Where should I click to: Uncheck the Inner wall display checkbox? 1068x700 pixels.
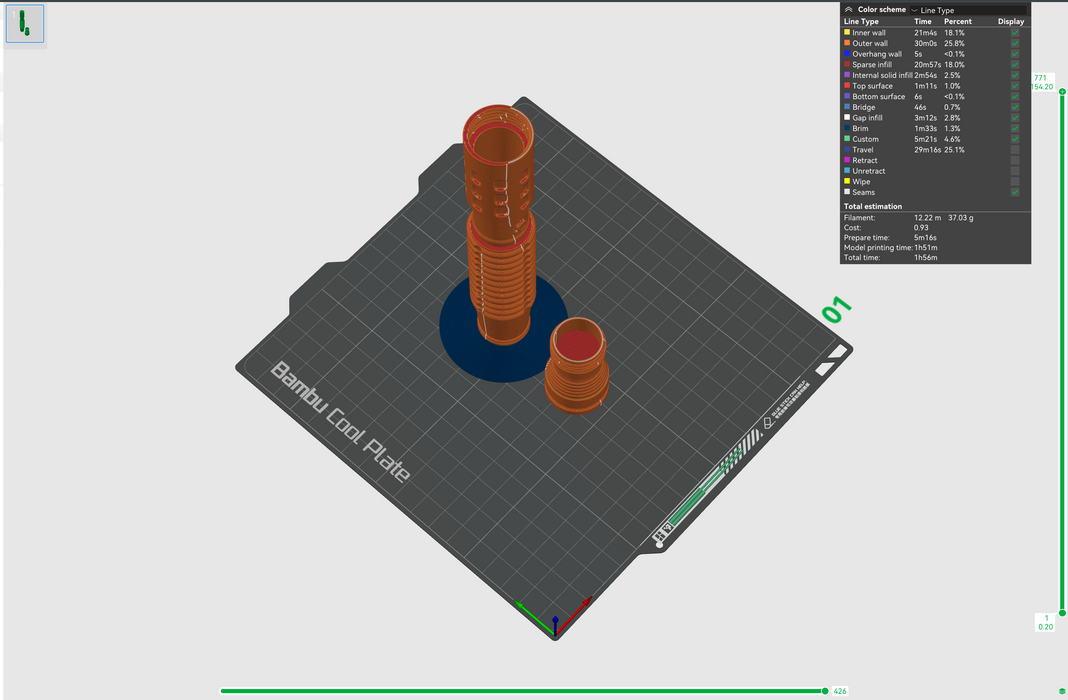pyautogui.click(x=1015, y=33)
